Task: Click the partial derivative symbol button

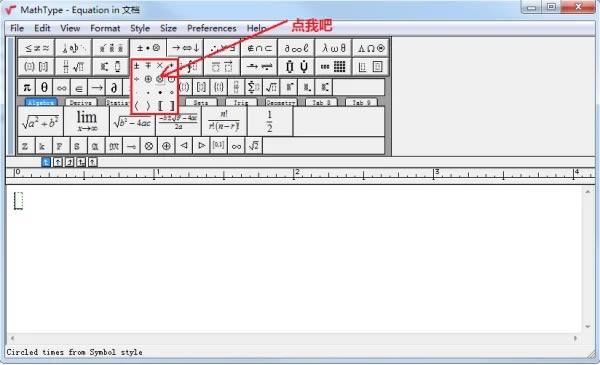Action: pos(114,87)
